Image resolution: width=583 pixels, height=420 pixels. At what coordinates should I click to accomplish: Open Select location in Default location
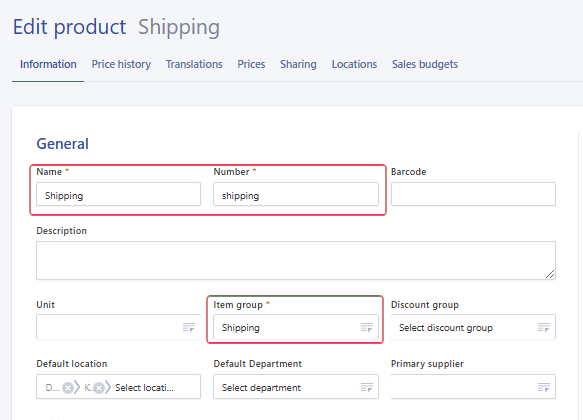pyautogui.click(x=144, y=388)
